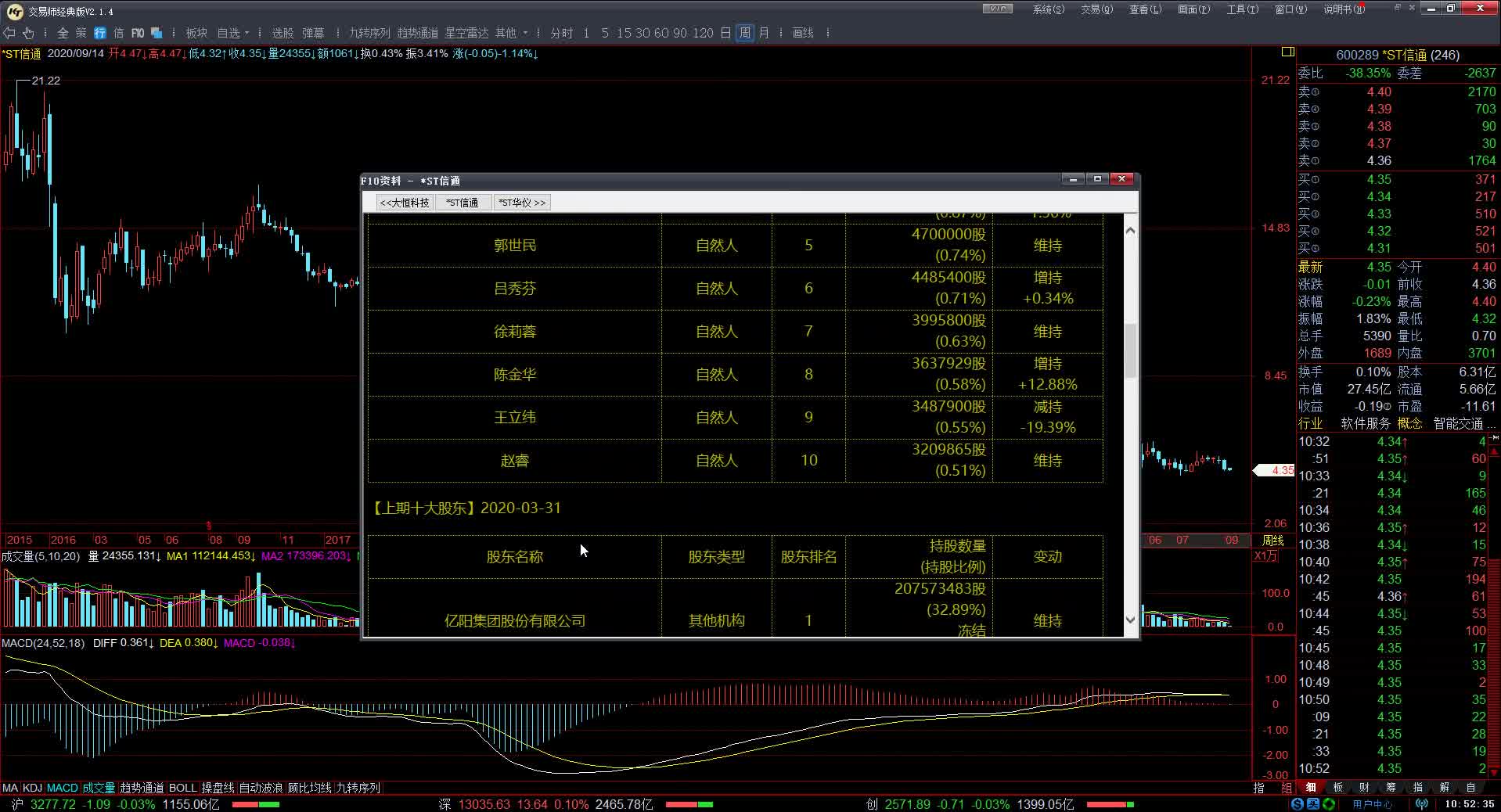The width and height of the screenshot is (1501, 812).
Task: Click the scroll-down arrow in F10 window
Action: [x=1130, y=620]
